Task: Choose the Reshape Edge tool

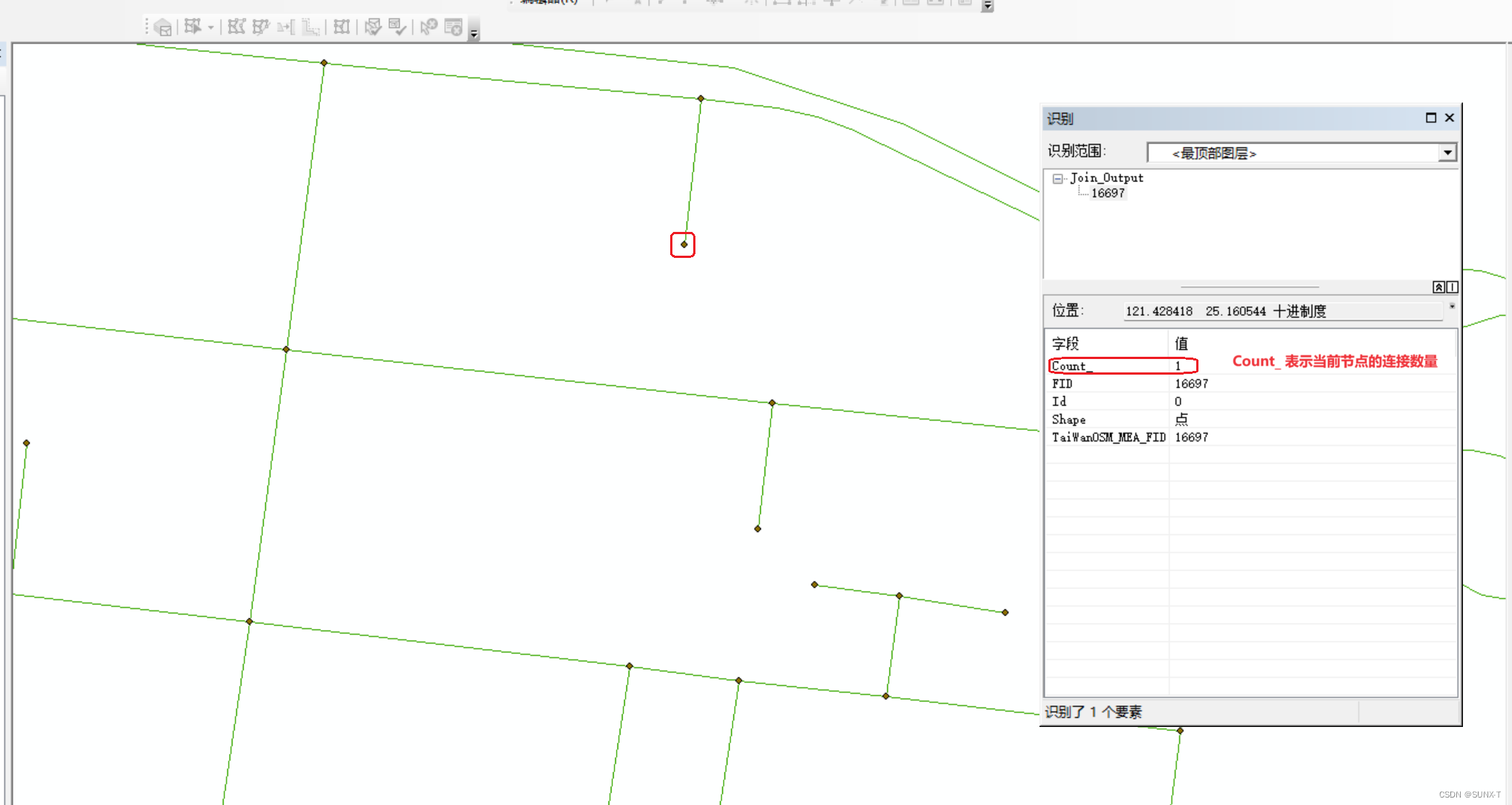Action: (x=261, y=28)
